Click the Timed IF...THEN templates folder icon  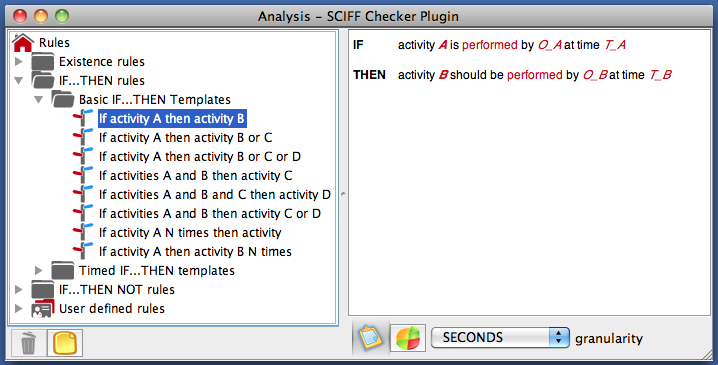click(x=62, y=270)
